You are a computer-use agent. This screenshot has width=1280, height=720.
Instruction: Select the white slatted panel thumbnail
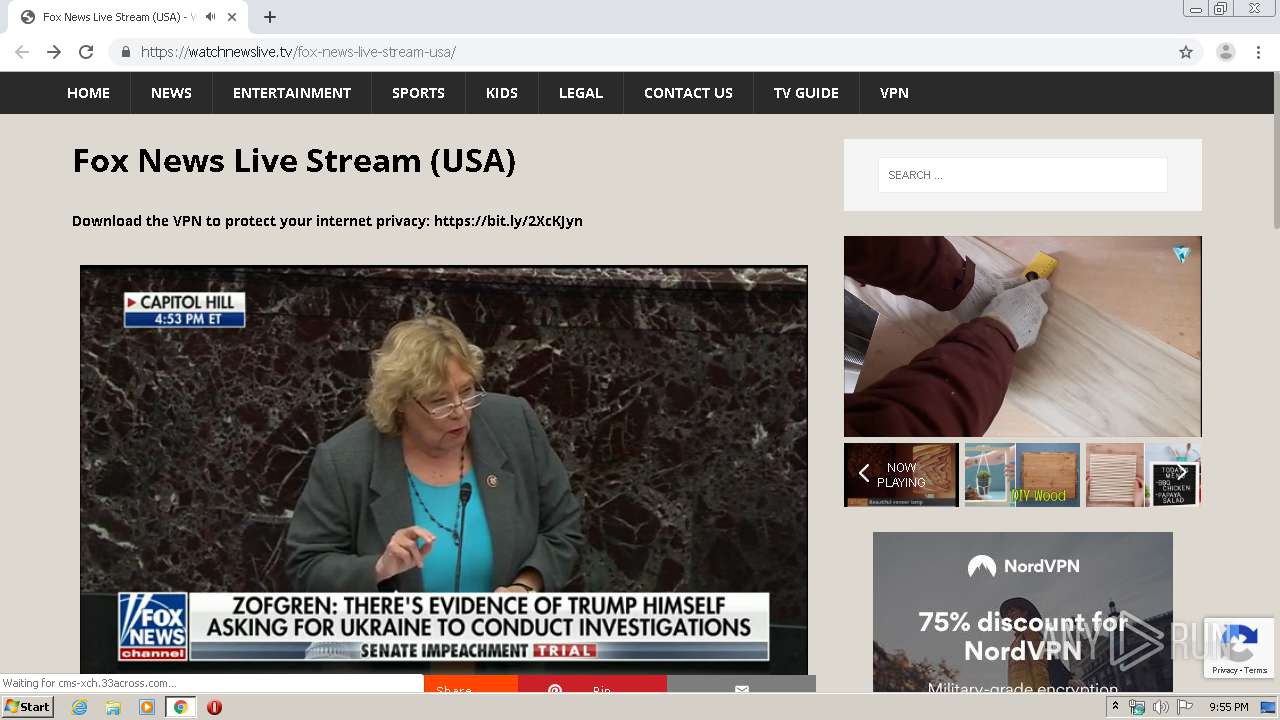[x=1115, y=475]
